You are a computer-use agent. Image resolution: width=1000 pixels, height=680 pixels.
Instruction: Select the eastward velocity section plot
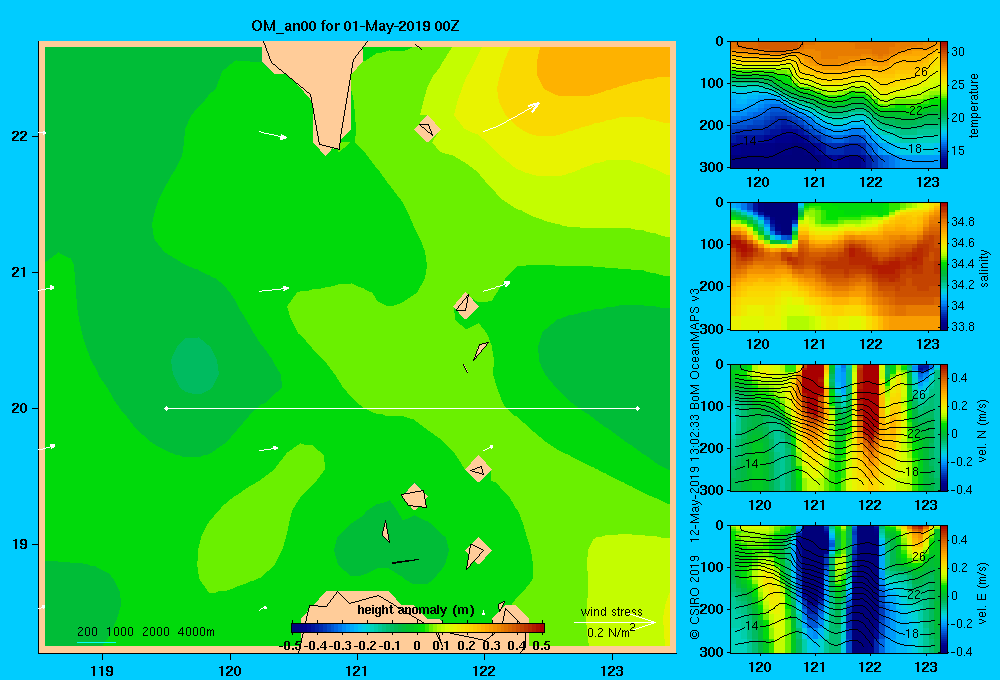(834, 589)
